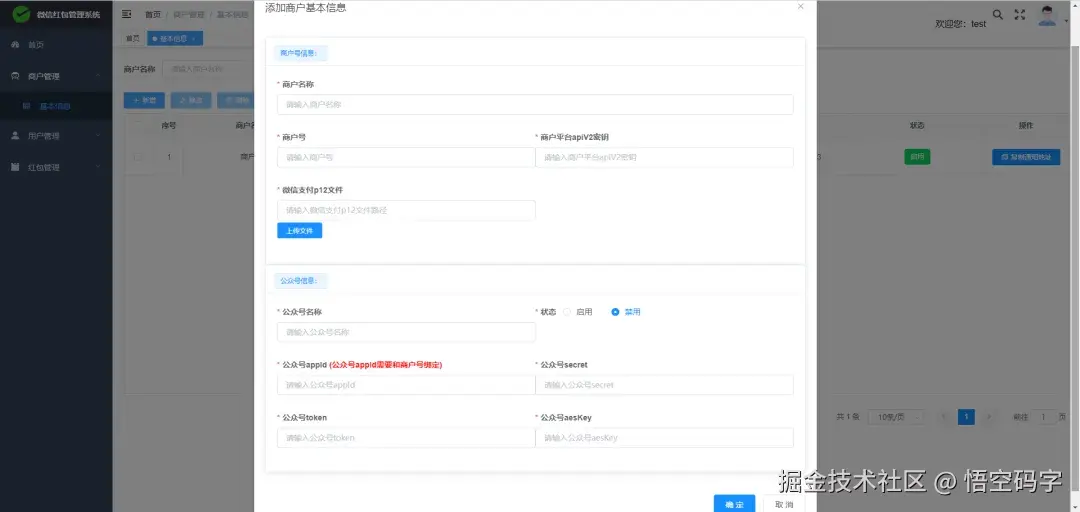Image resolution: width=1080 pixels, height=512 pixels.
Task: Focus the 商户名称 field in the dialog
Action: click(x=535, y=105)
